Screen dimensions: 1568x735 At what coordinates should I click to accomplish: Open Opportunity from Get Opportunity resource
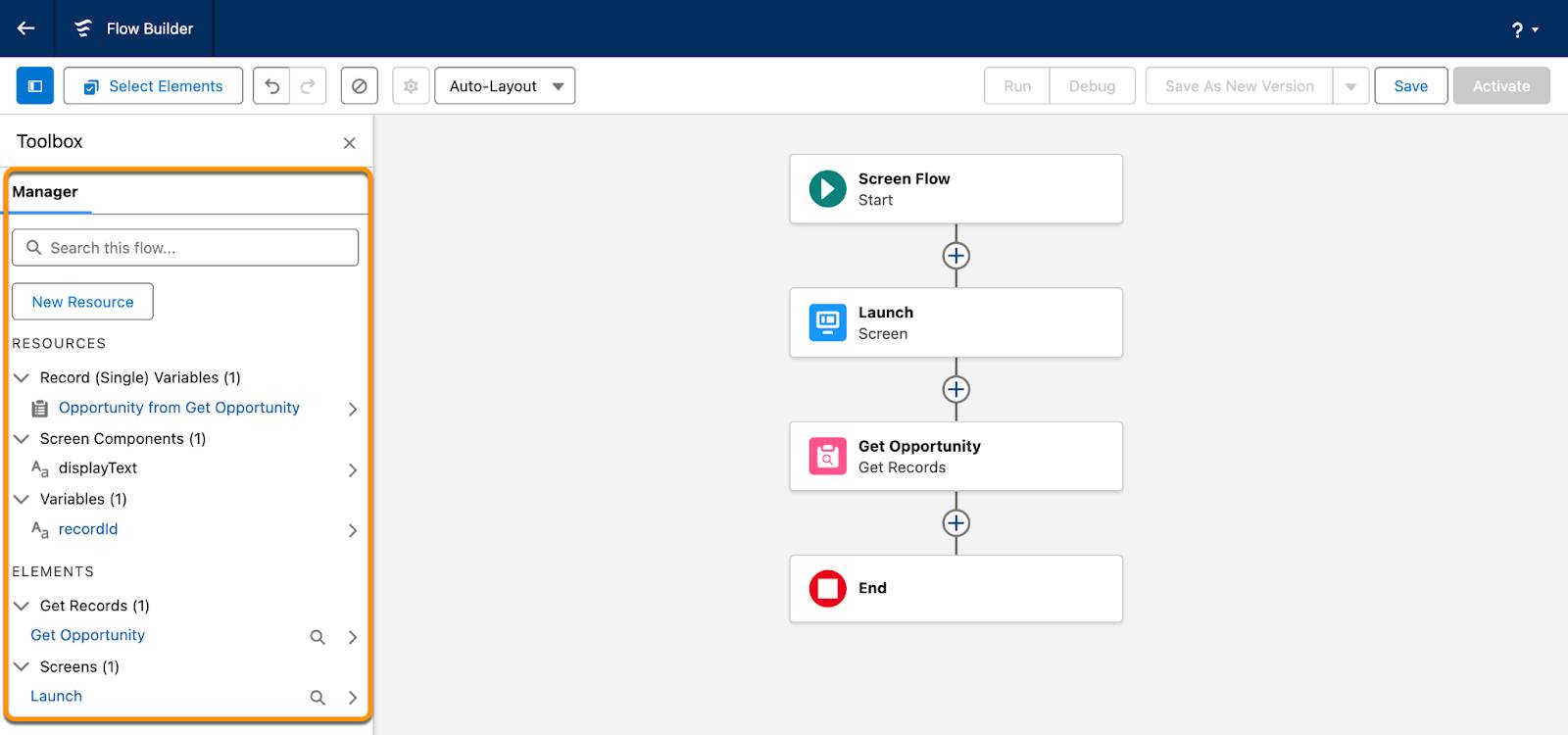[x=179, y=408]
